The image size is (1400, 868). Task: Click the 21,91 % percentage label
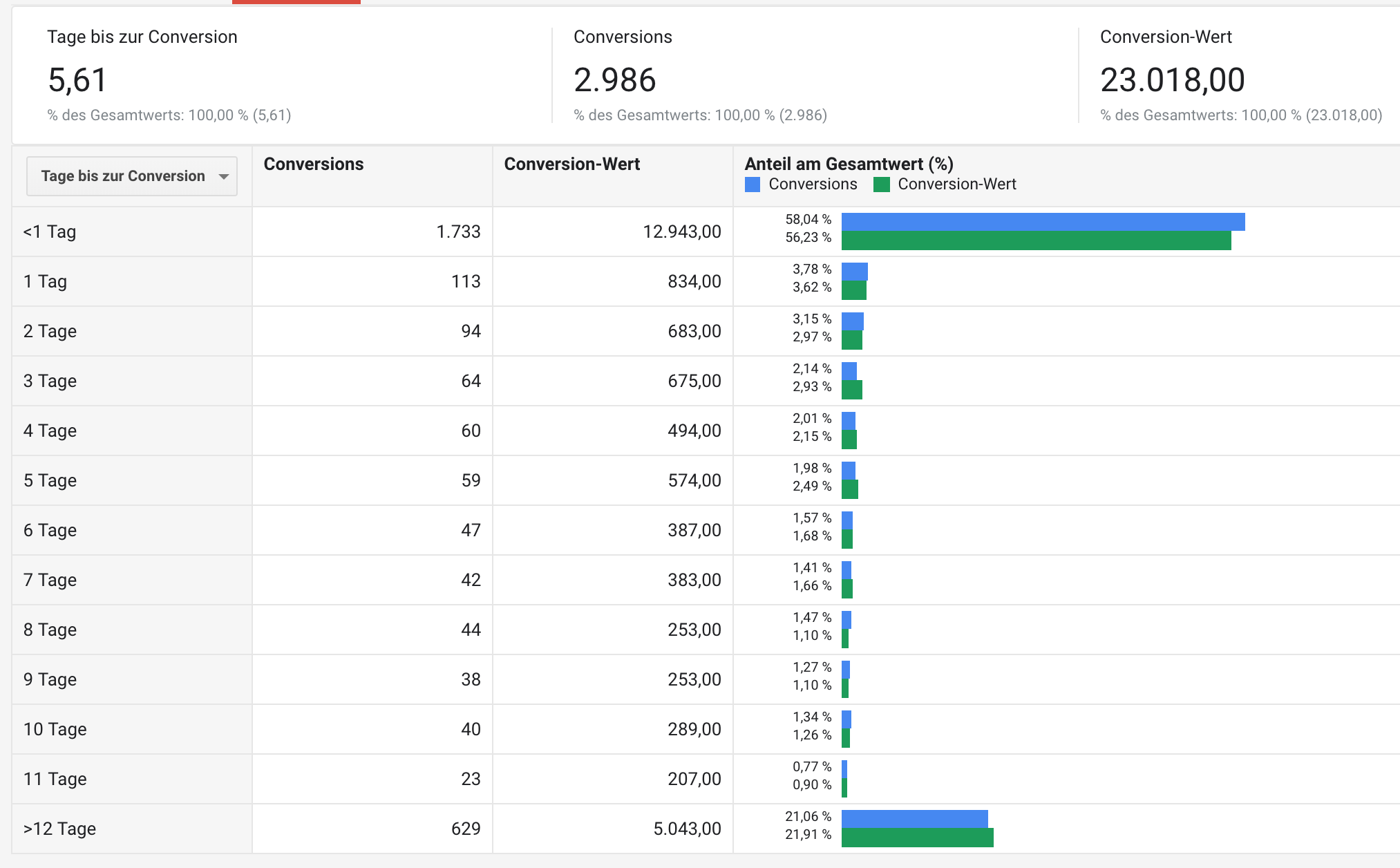pos(808,835)
